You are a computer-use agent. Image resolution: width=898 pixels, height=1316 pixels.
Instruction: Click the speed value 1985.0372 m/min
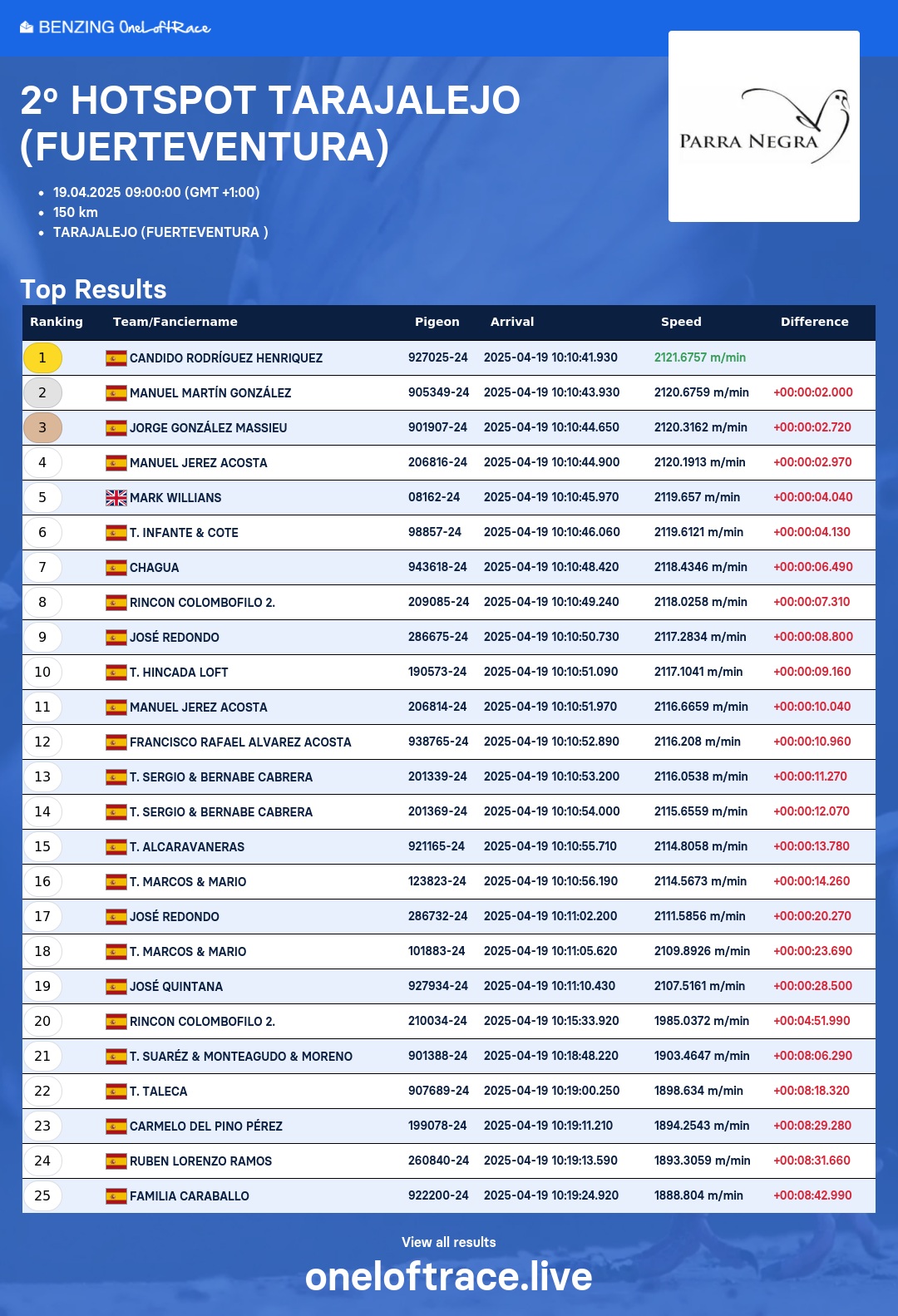[x=702, y=1021]
